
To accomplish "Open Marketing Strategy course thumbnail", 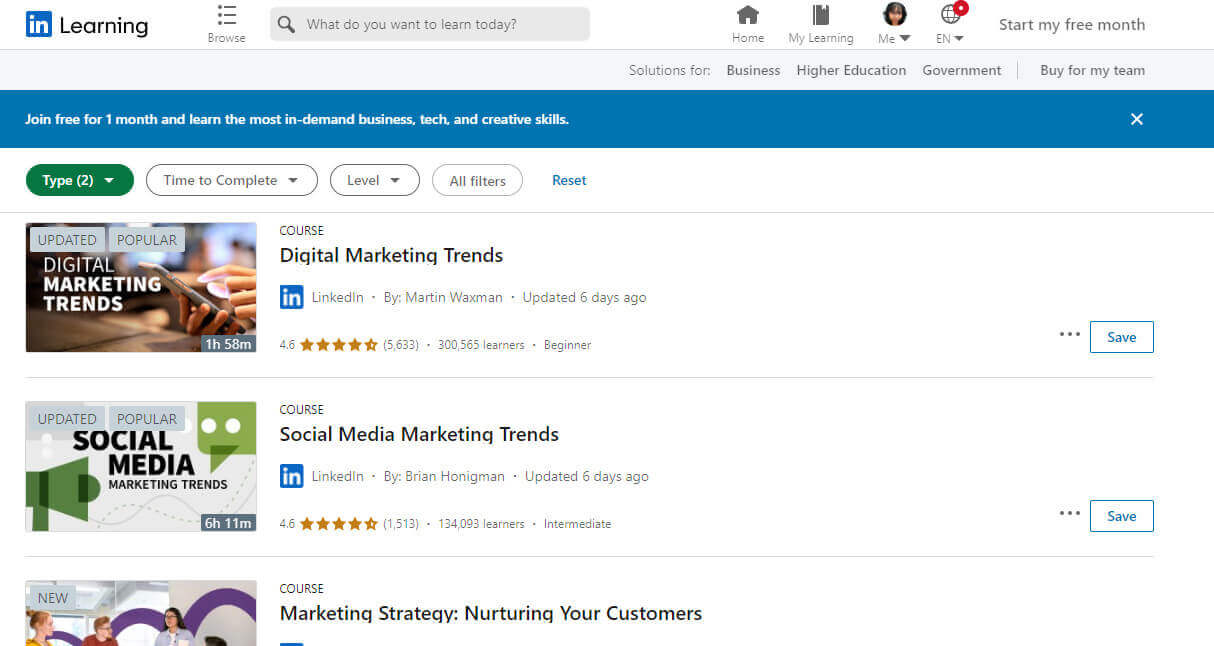I will click(141, 613).
